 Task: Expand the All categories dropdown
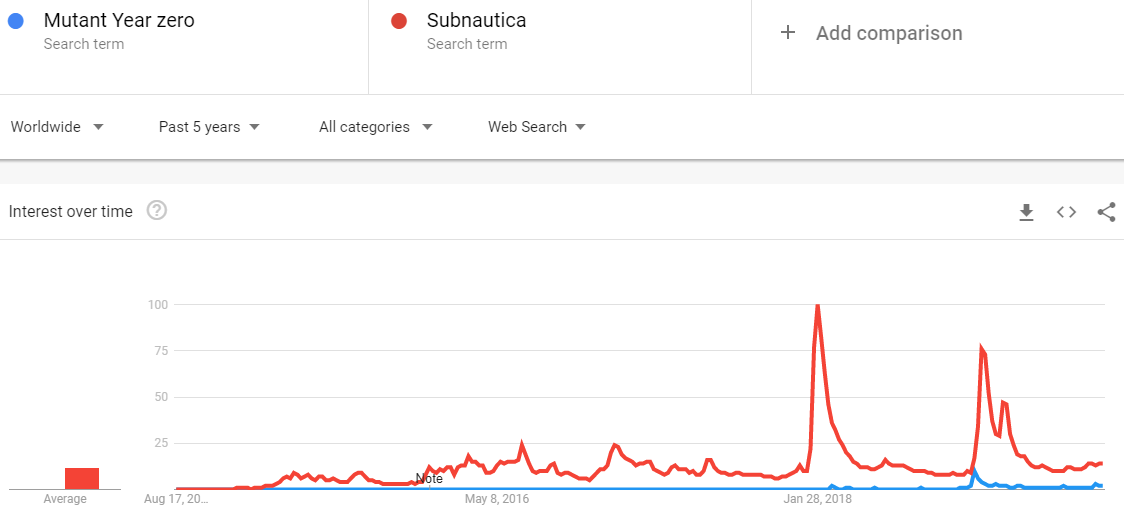click(376, 127)
